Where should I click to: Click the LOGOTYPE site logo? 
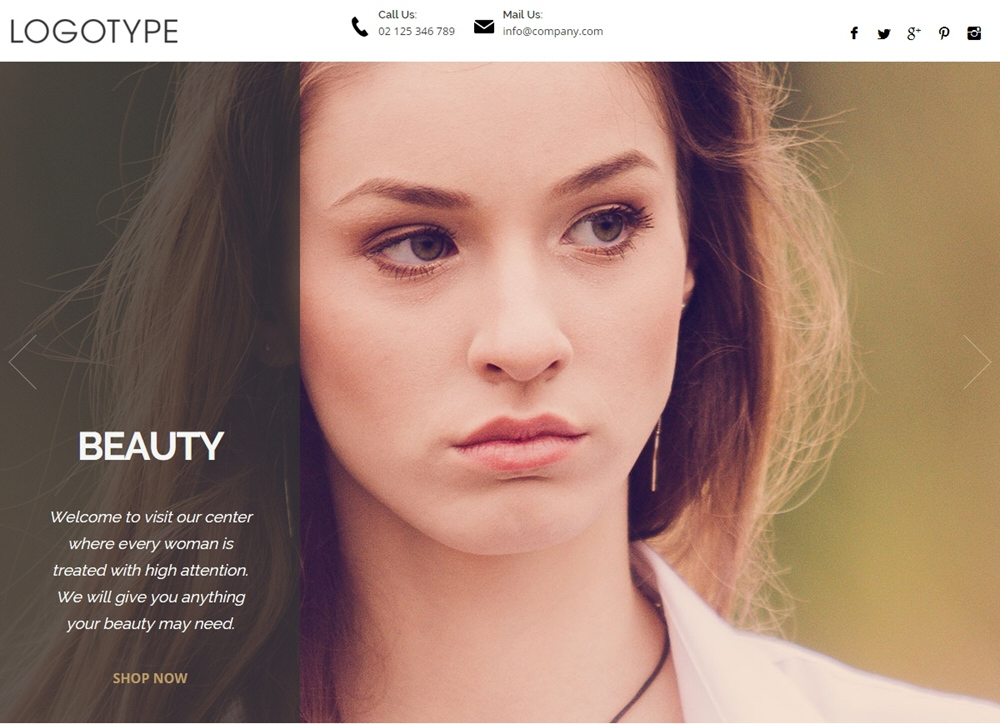click(x=94, y=31)
